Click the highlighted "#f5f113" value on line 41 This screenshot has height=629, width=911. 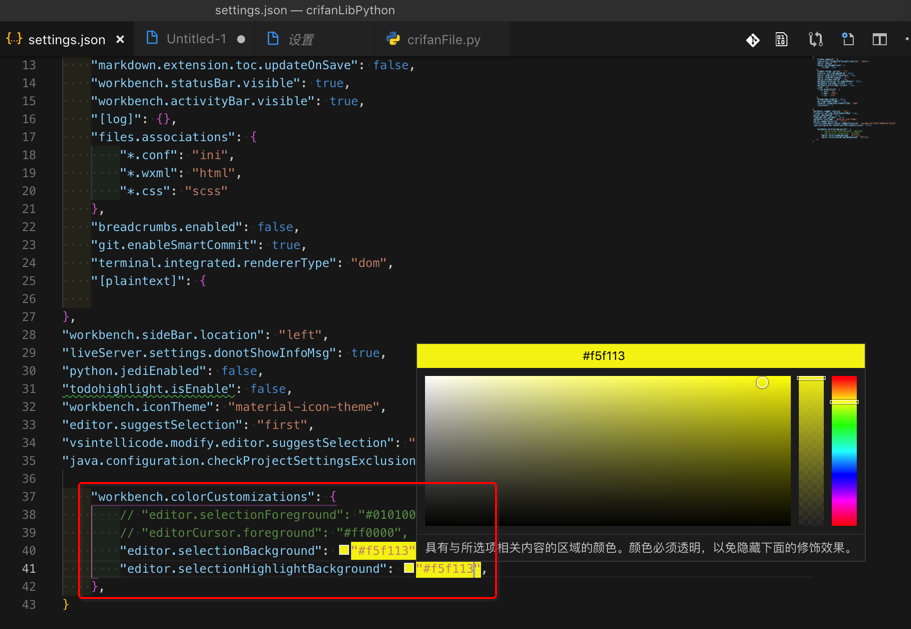coord(448,569)
